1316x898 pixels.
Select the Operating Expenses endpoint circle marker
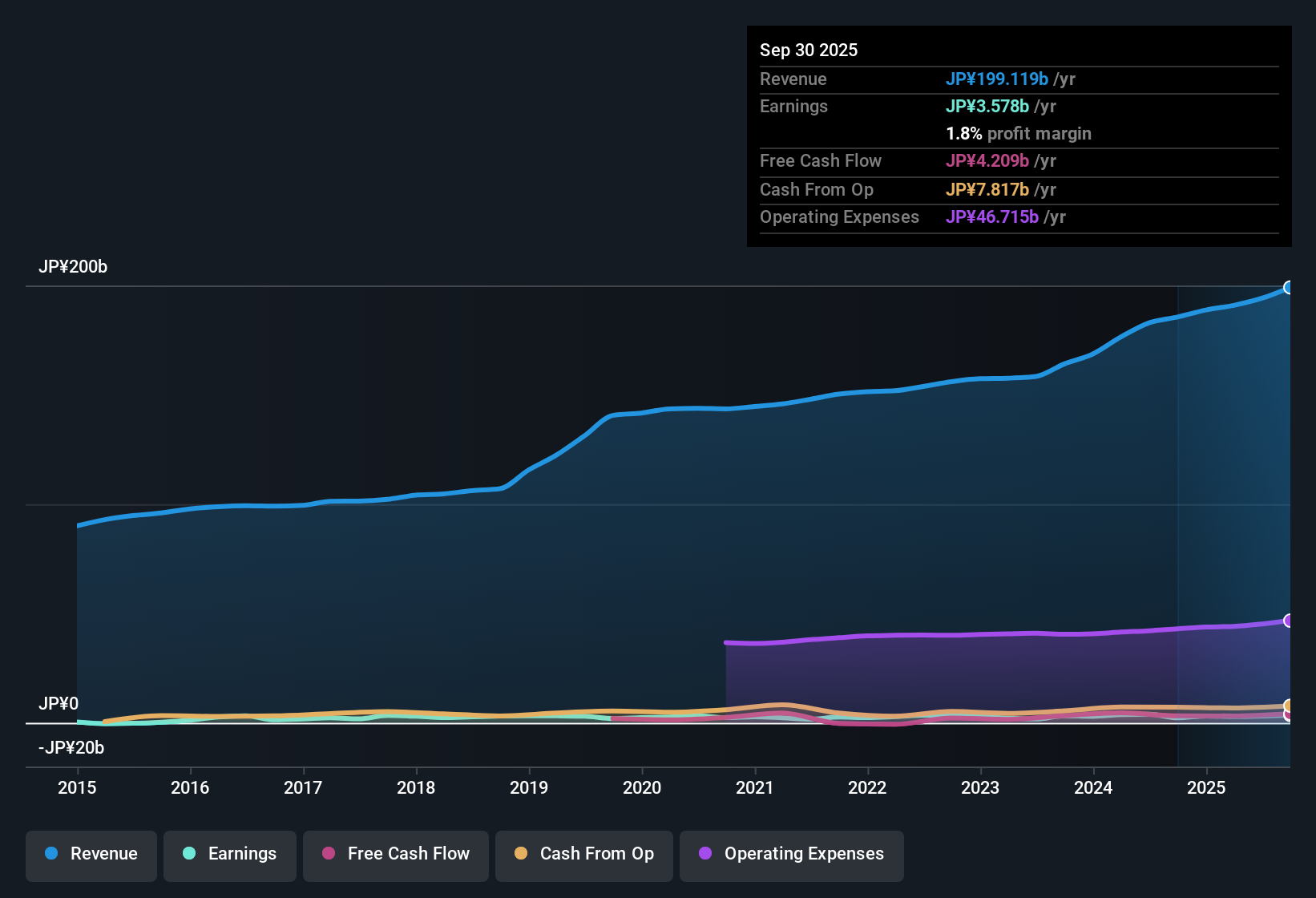click(1289, 620)
